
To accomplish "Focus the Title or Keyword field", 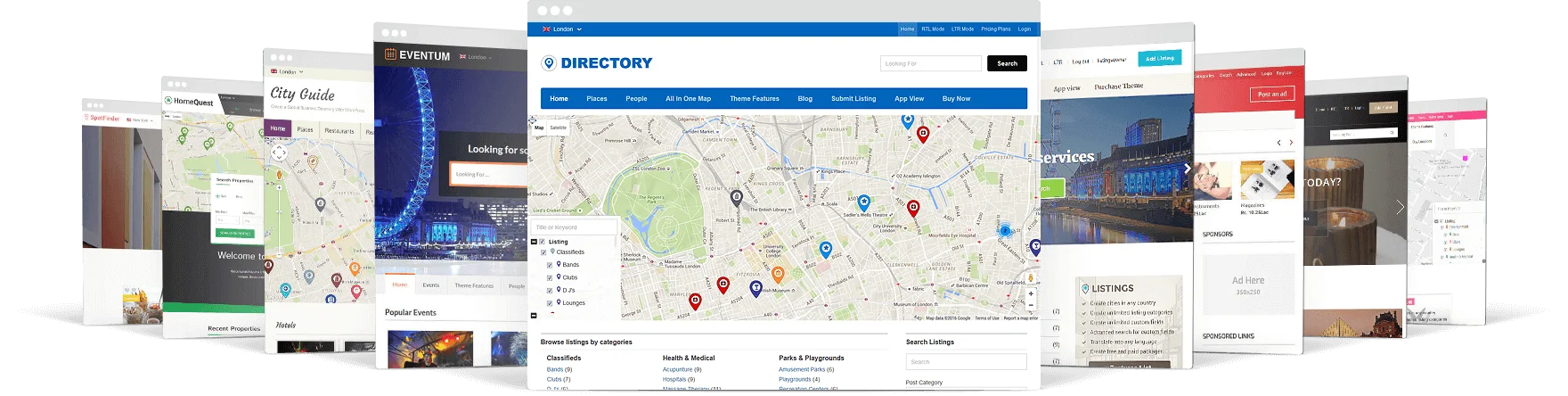I will click(x=574, y=227).
